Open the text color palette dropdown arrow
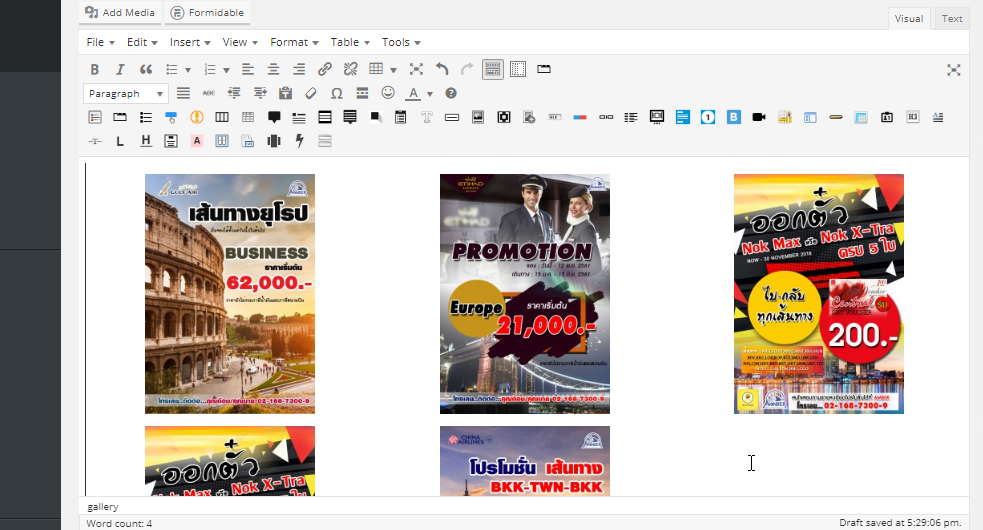Image resolution: width=983 pixels, height=530 pixels. click(429, 94)
